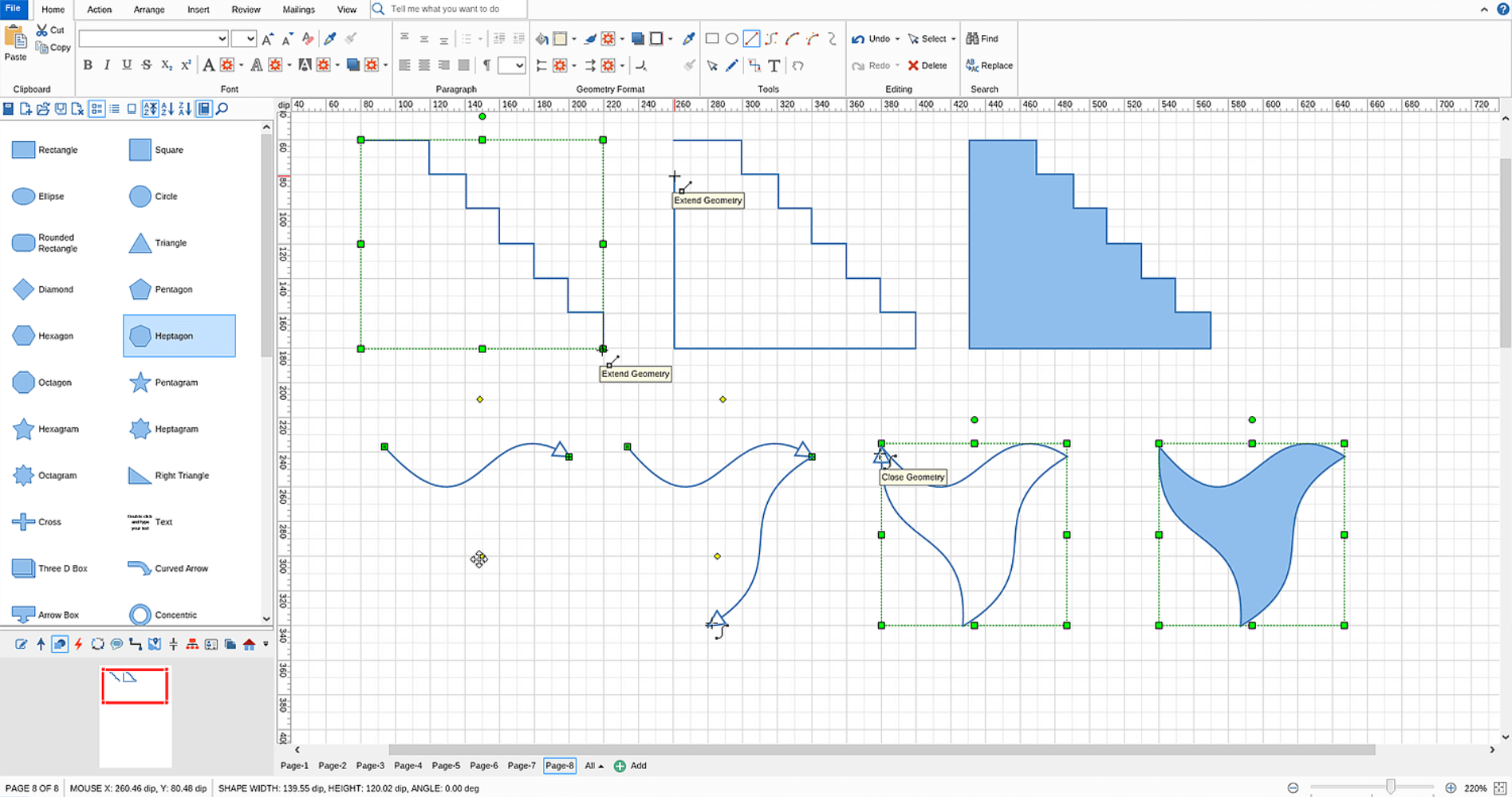This screenshot has width=1512, height=797.
Task: Select the Text tool in the Tools group
Action: 774,66
